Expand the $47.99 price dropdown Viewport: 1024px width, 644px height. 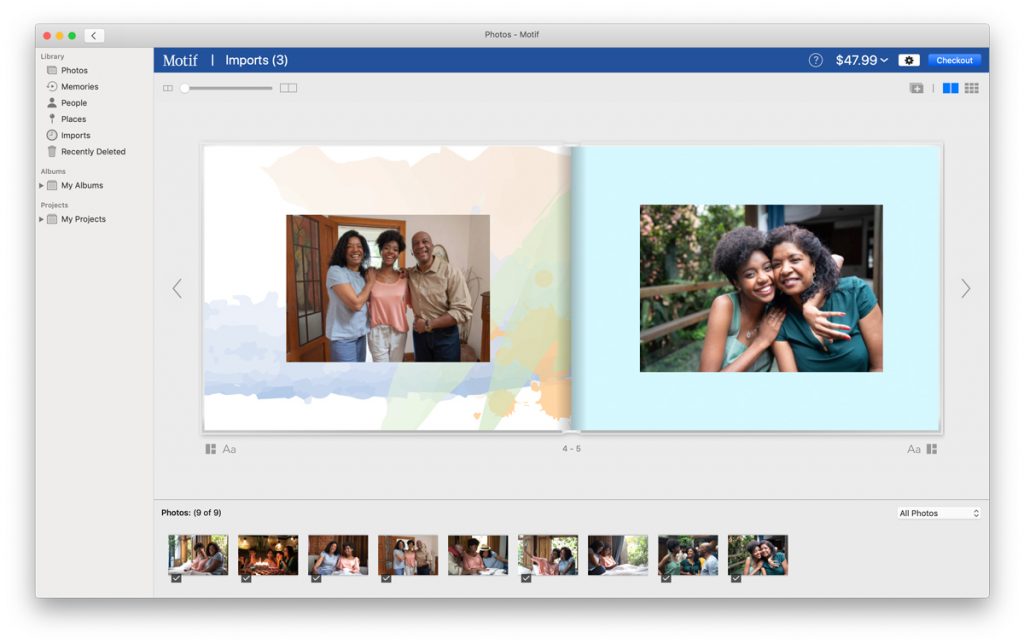coord(861,60)
